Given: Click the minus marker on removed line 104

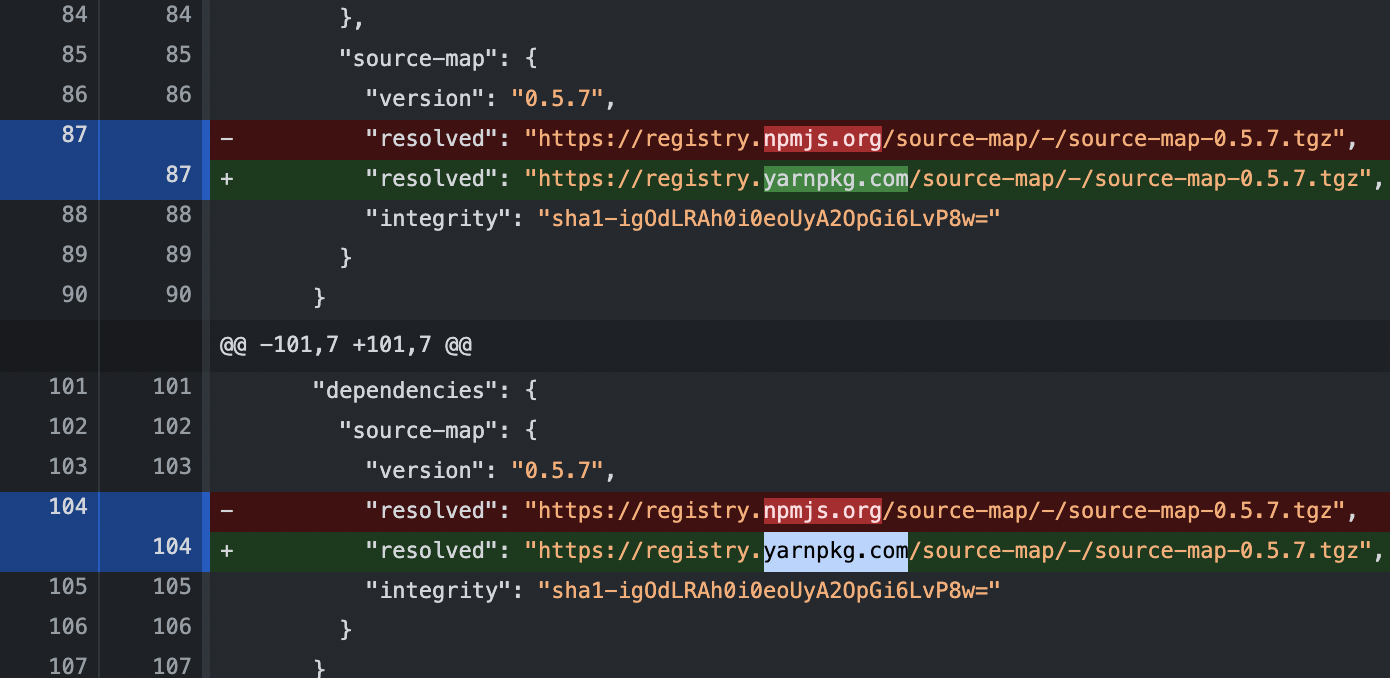Looking at the screenshot, I should 226,511.
